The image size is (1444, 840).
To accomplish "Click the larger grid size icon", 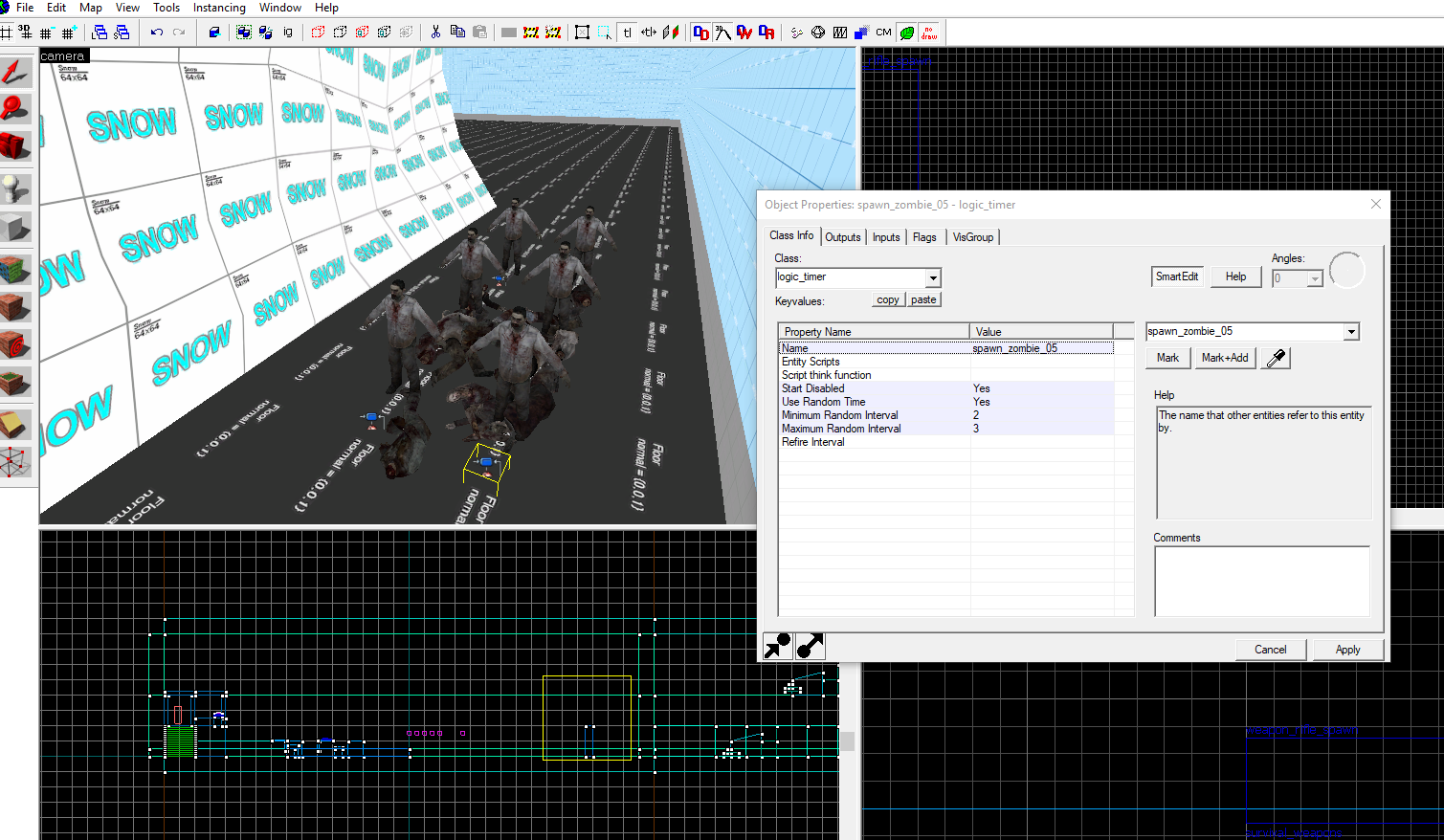I will (68, 33).
